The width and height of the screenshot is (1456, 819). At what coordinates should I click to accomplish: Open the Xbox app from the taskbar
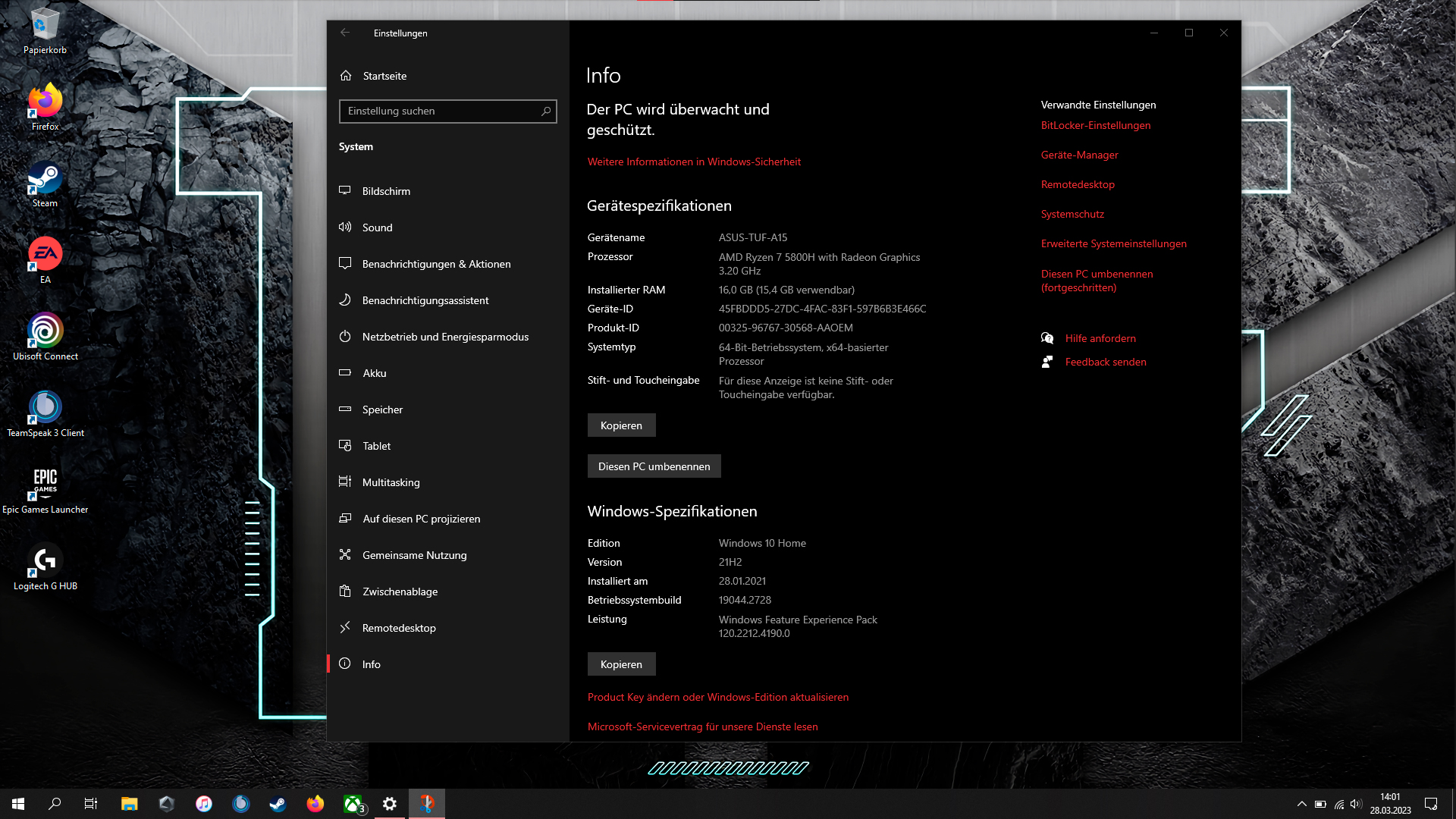coord(353,804)
